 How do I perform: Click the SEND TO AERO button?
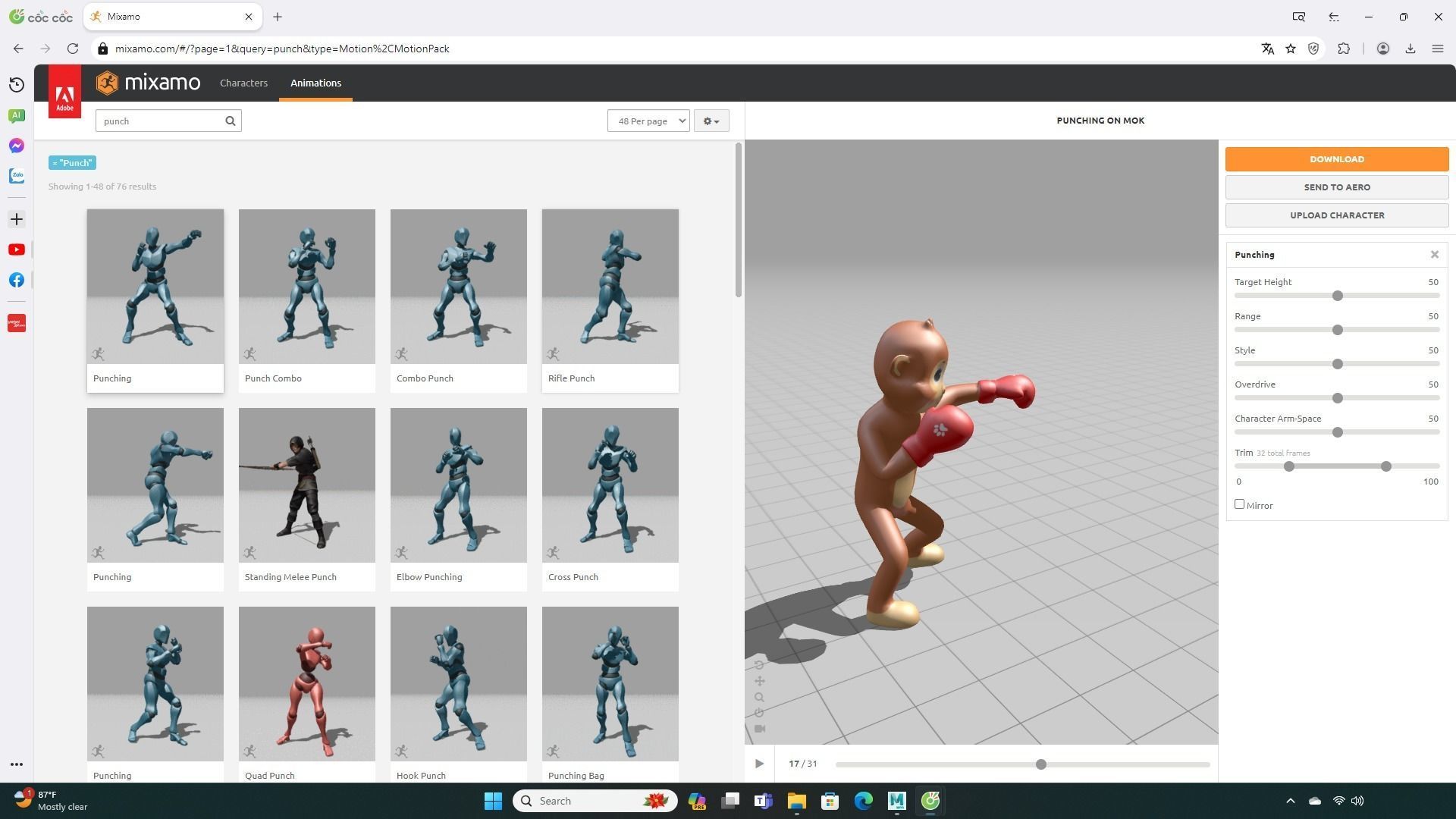point(1337,187)
